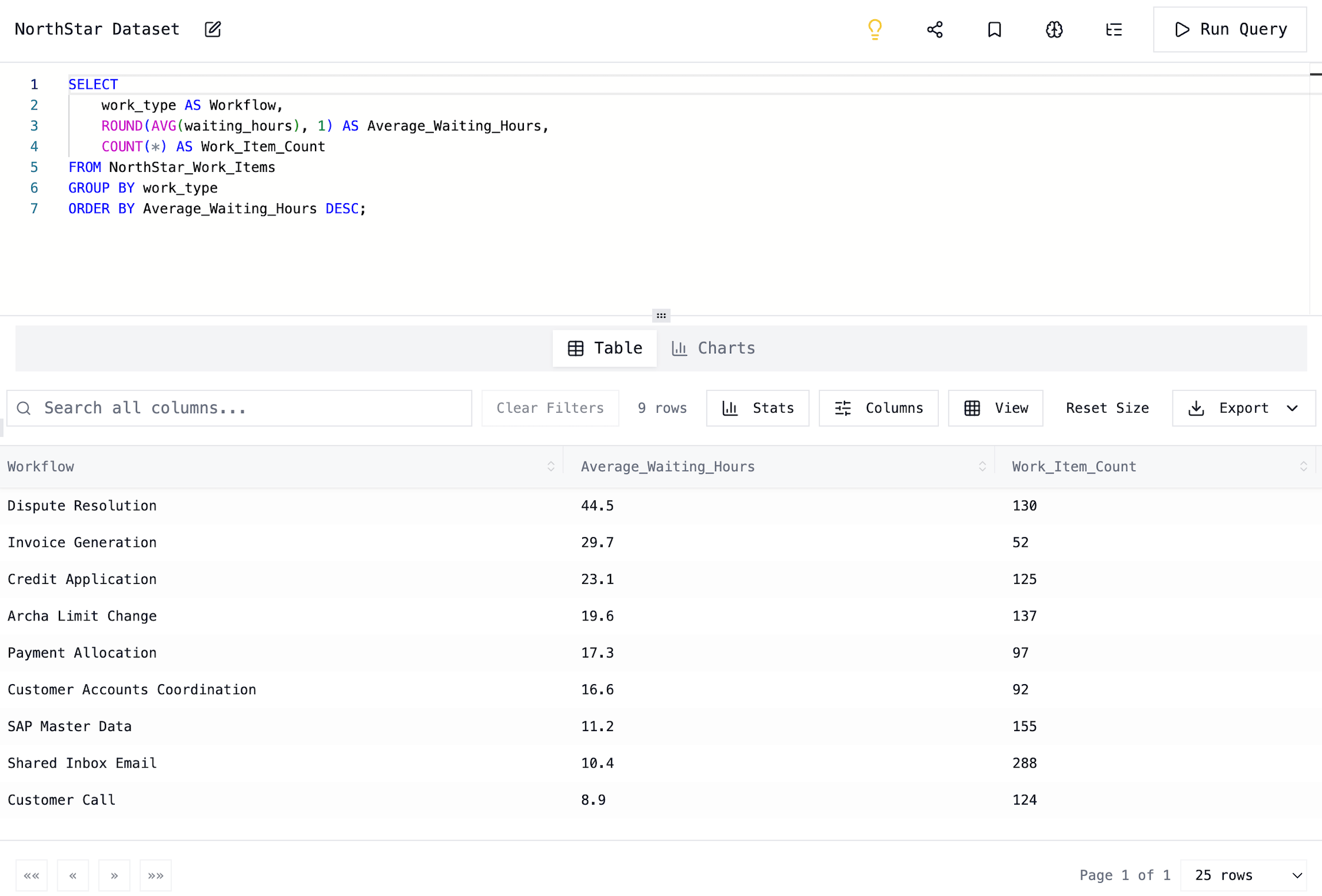Click the editor/results resize grip handle
Image resolution: width=1322 pixels, height=896 pixels.
(x=661, y=316)
